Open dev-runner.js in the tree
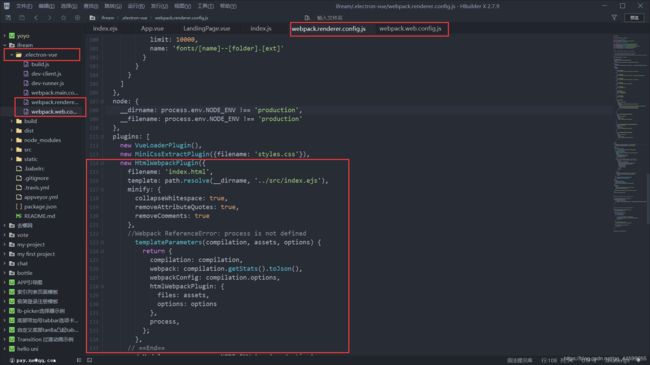The height and width of the screenshot is (365, 650). coord(47,83)
